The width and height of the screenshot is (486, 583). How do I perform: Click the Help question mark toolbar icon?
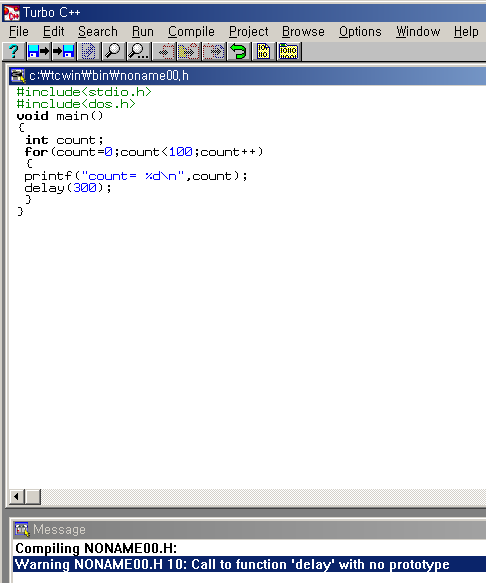click(x=14, y=51)
